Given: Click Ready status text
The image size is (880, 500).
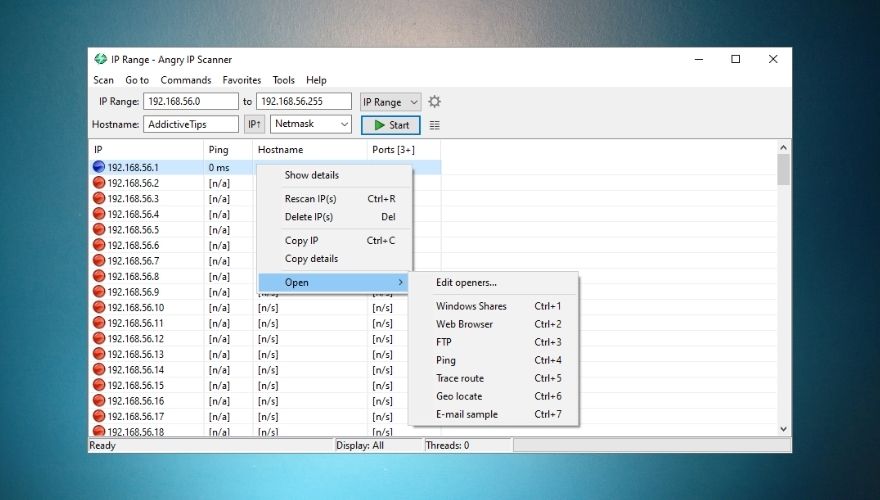Looking at the screenshot, I should pyautogui.click(x=102, y=445).
